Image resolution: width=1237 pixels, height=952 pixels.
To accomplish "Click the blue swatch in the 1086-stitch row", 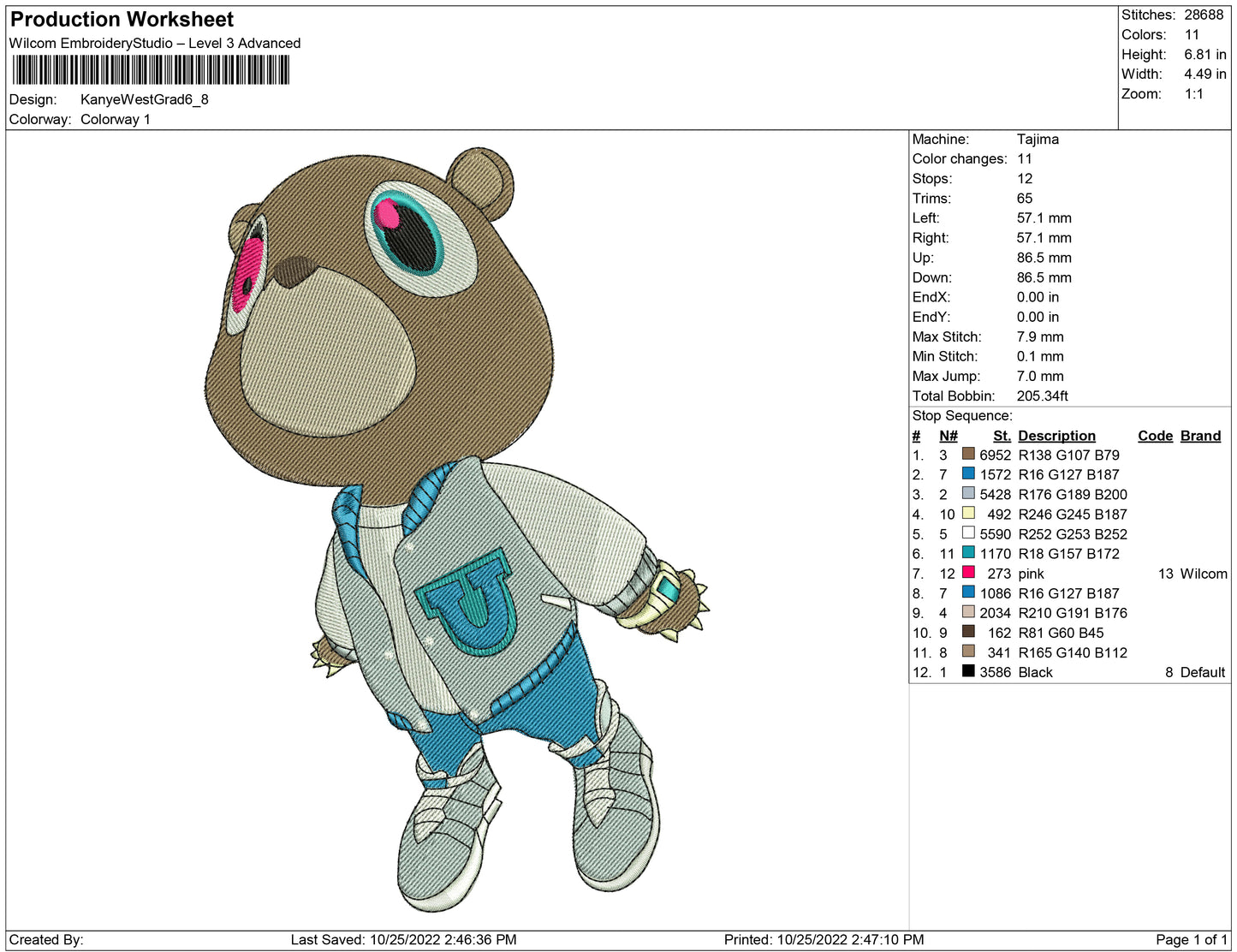I will (x=968, y=592).
